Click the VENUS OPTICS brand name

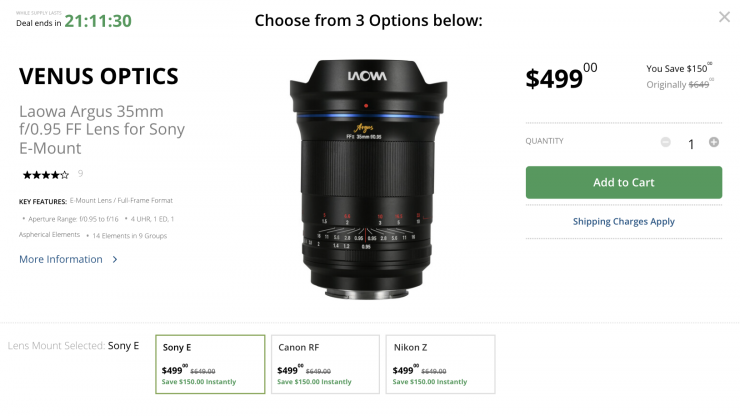tap(99, 76)
